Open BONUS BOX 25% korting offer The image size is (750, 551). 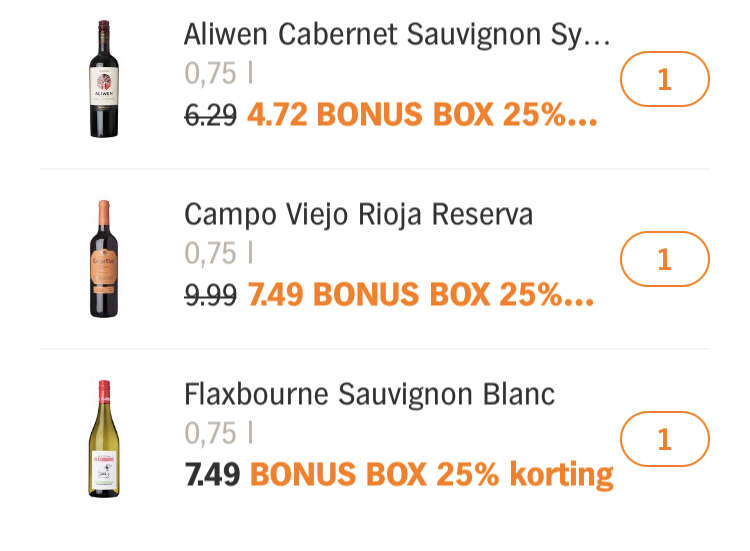[432, 474]
